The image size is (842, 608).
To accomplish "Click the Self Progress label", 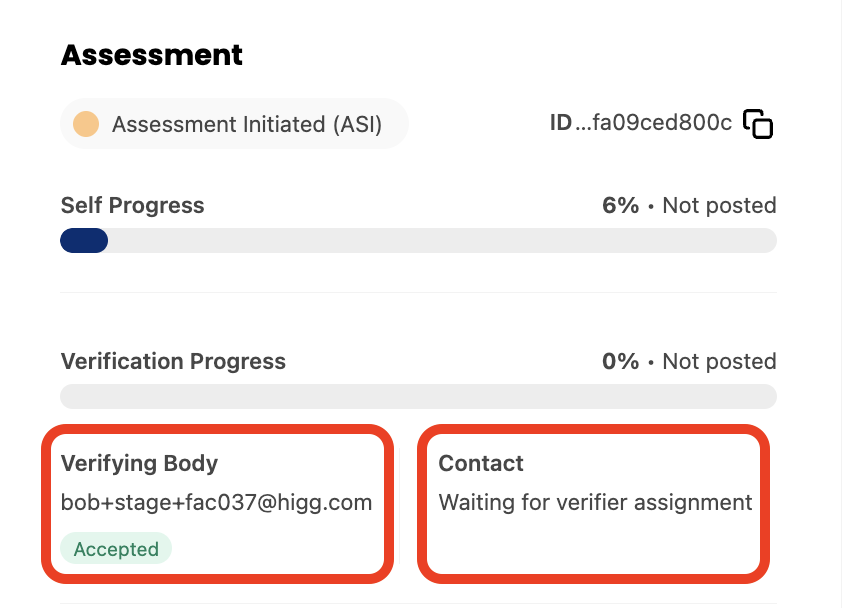I will 132,205.
